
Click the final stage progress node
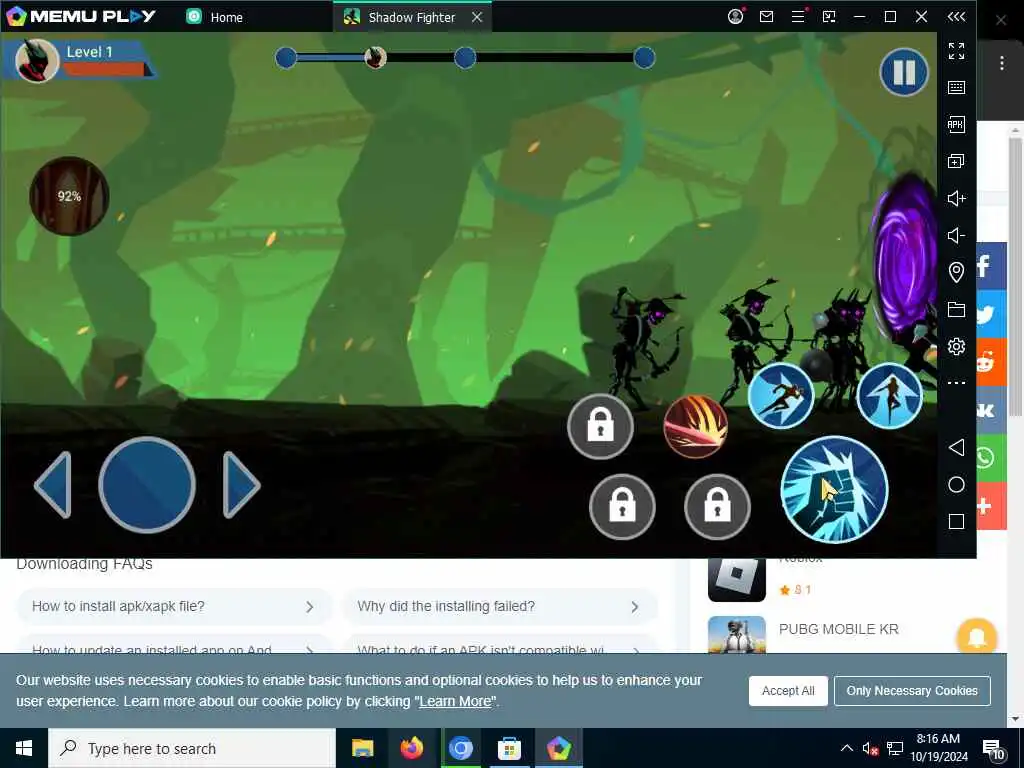click(x=644, y=58)
